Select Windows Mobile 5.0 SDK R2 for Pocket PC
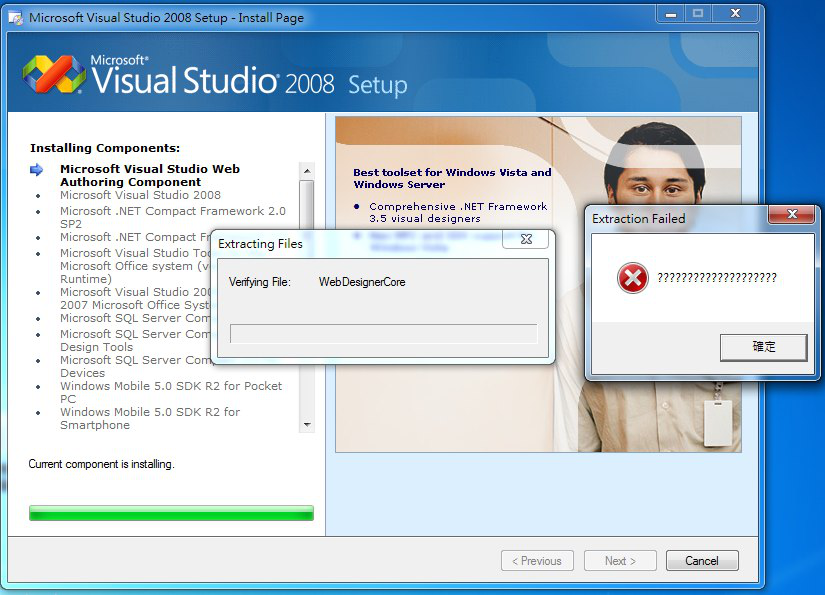Screen dimensions: 825x595 pyautogui.click(x=171, y=392)
